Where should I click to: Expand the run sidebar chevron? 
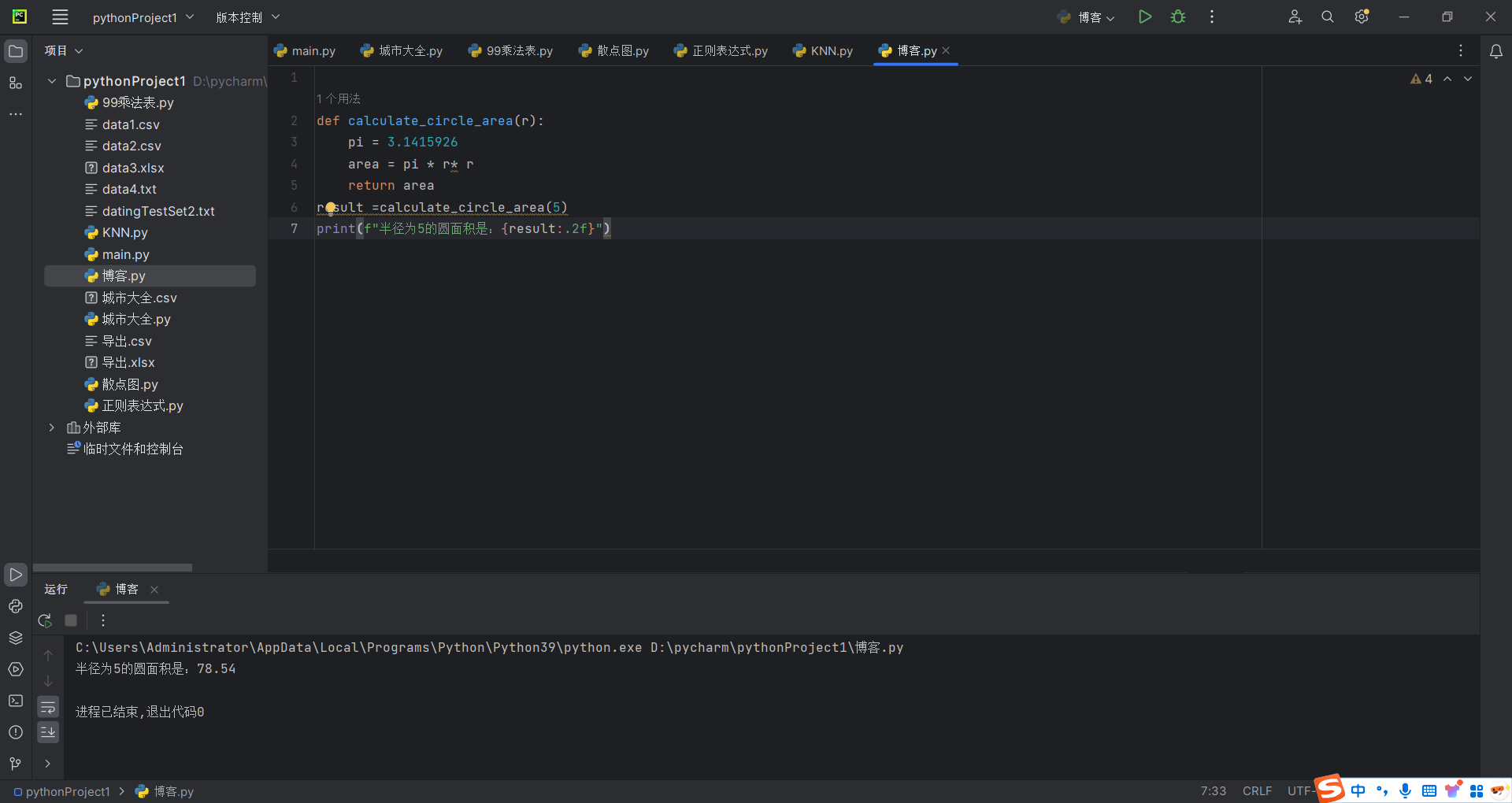pos(48,764)
